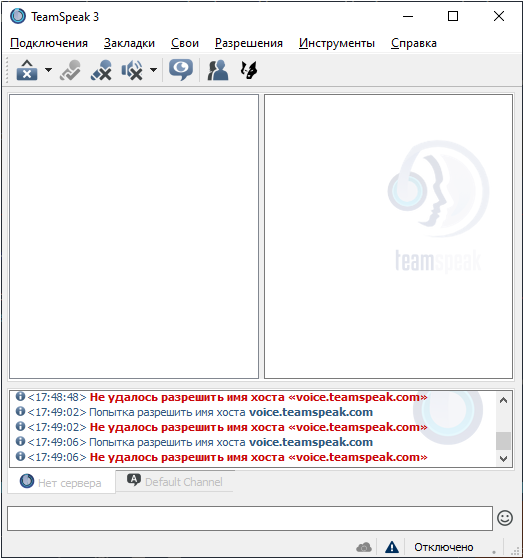This screenshot has height=559, width=524.
Task: Maximize the TeamSpeak 3 window
Action: tap(453, 16)
